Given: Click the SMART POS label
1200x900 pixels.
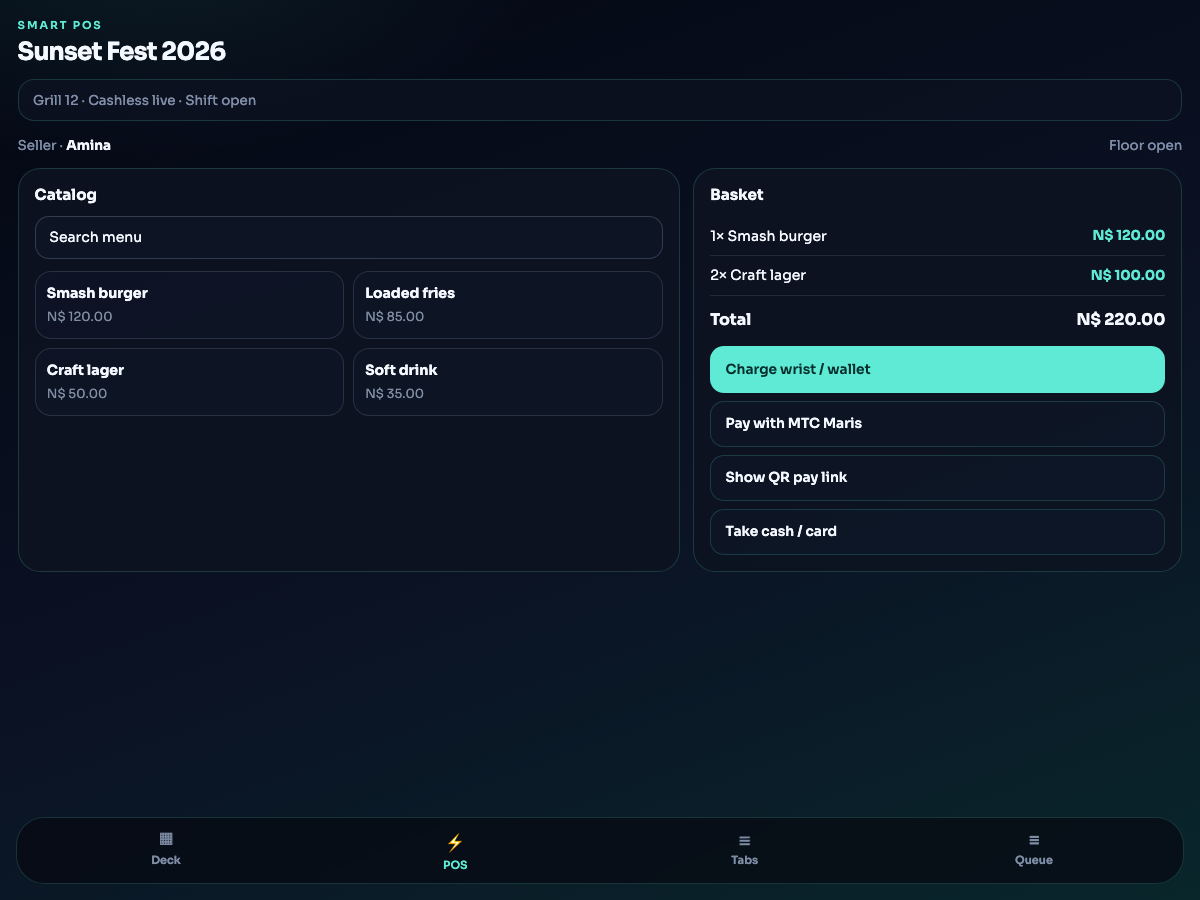Looking at the screenshot, I should point(60,25).
